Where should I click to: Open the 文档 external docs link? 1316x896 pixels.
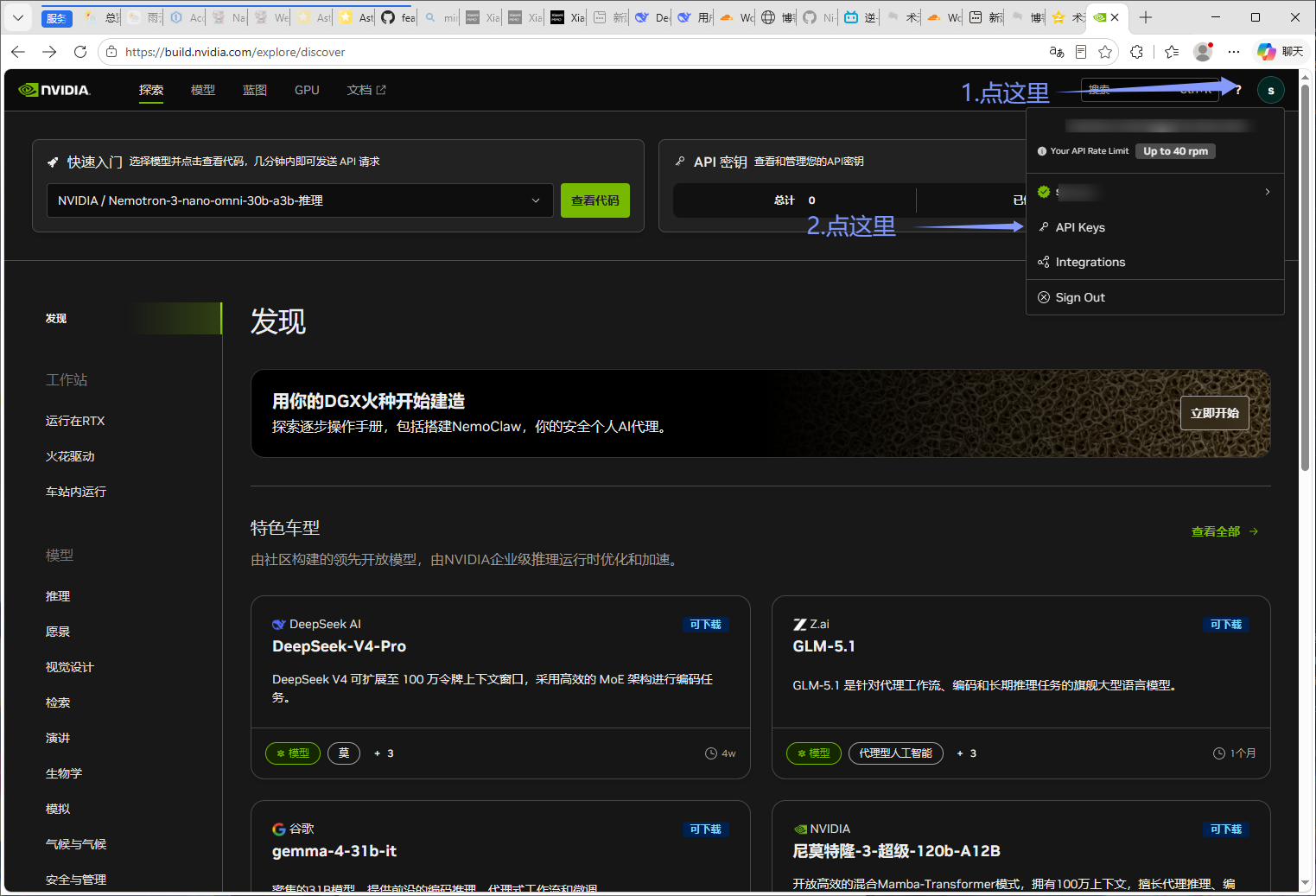coord(366,90)
